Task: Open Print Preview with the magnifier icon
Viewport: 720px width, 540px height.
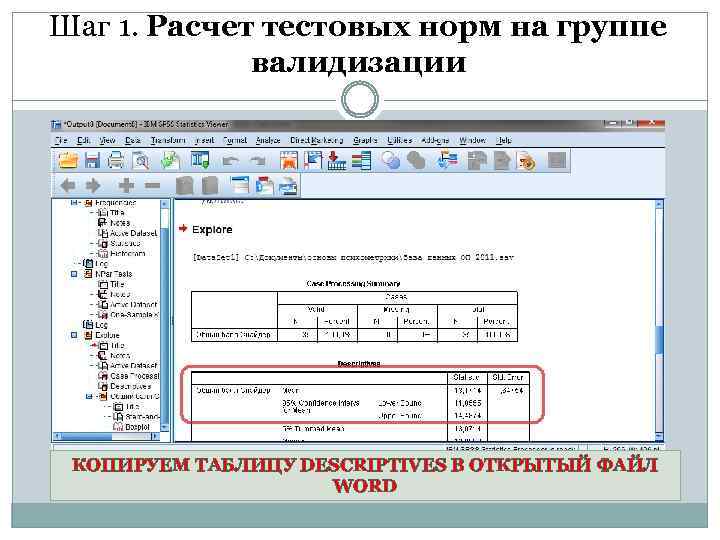Action: click(x=141, y=161)
